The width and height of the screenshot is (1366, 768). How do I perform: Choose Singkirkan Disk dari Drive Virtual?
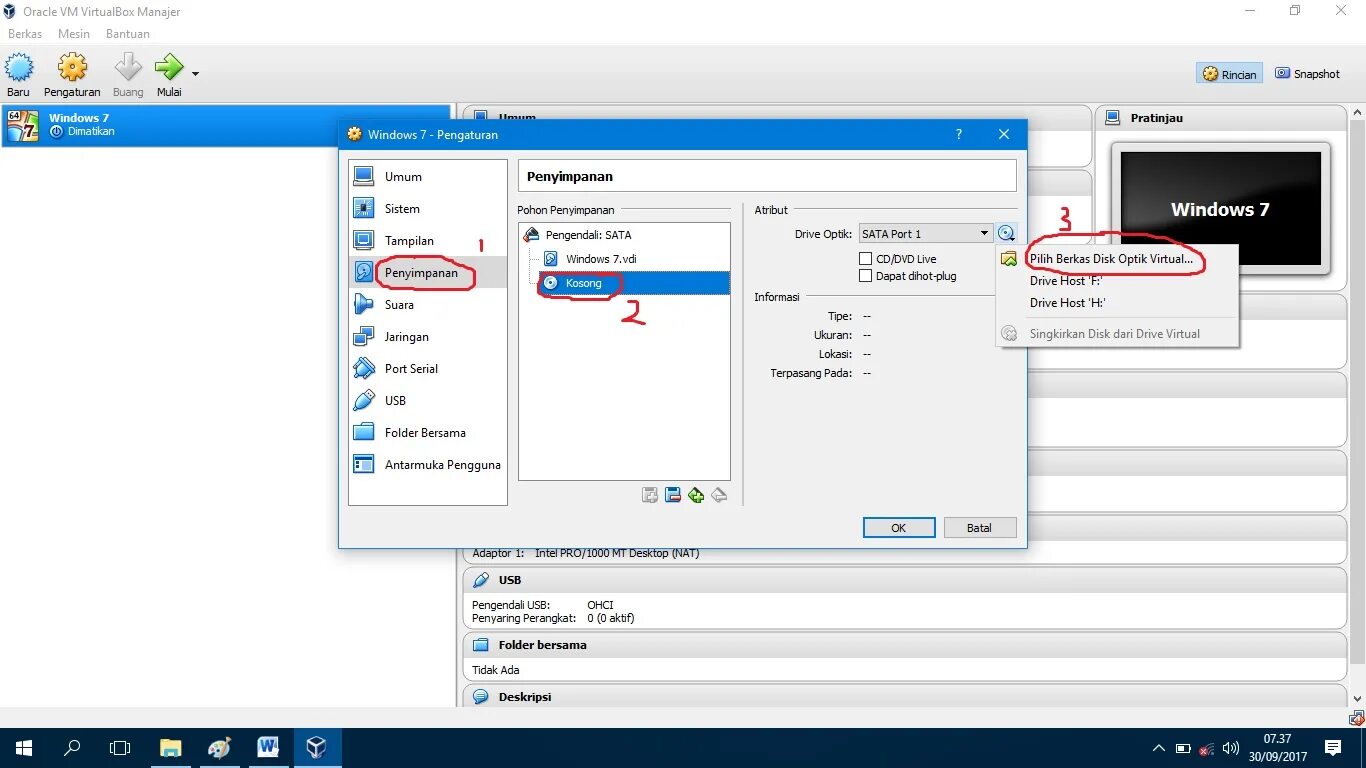(1117, 334)
